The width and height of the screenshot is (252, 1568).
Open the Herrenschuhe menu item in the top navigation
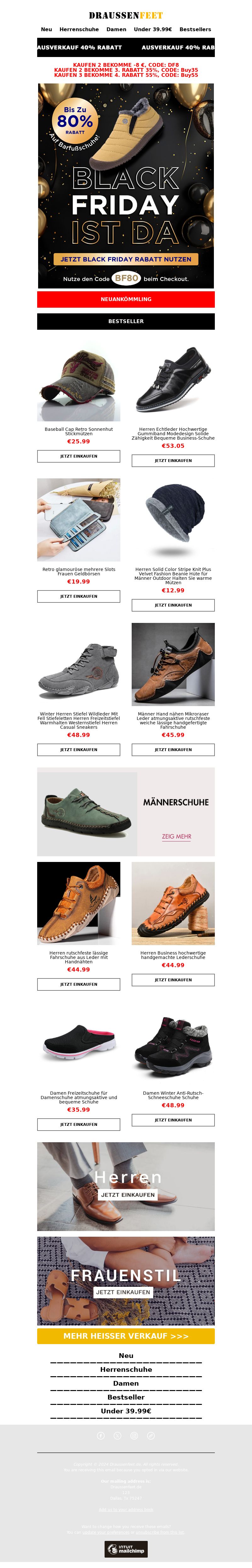[x=79, y=29]
